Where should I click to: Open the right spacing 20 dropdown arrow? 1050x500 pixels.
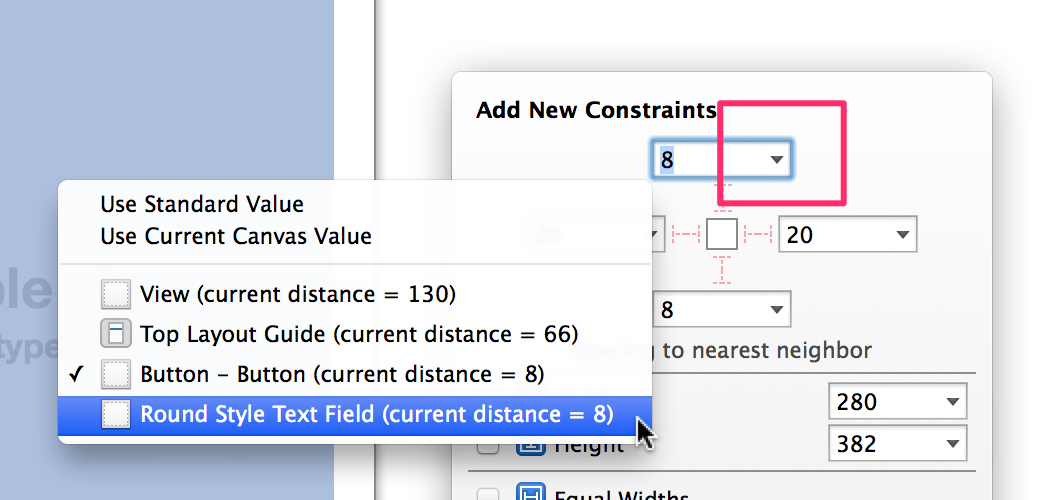click(902, 234)
